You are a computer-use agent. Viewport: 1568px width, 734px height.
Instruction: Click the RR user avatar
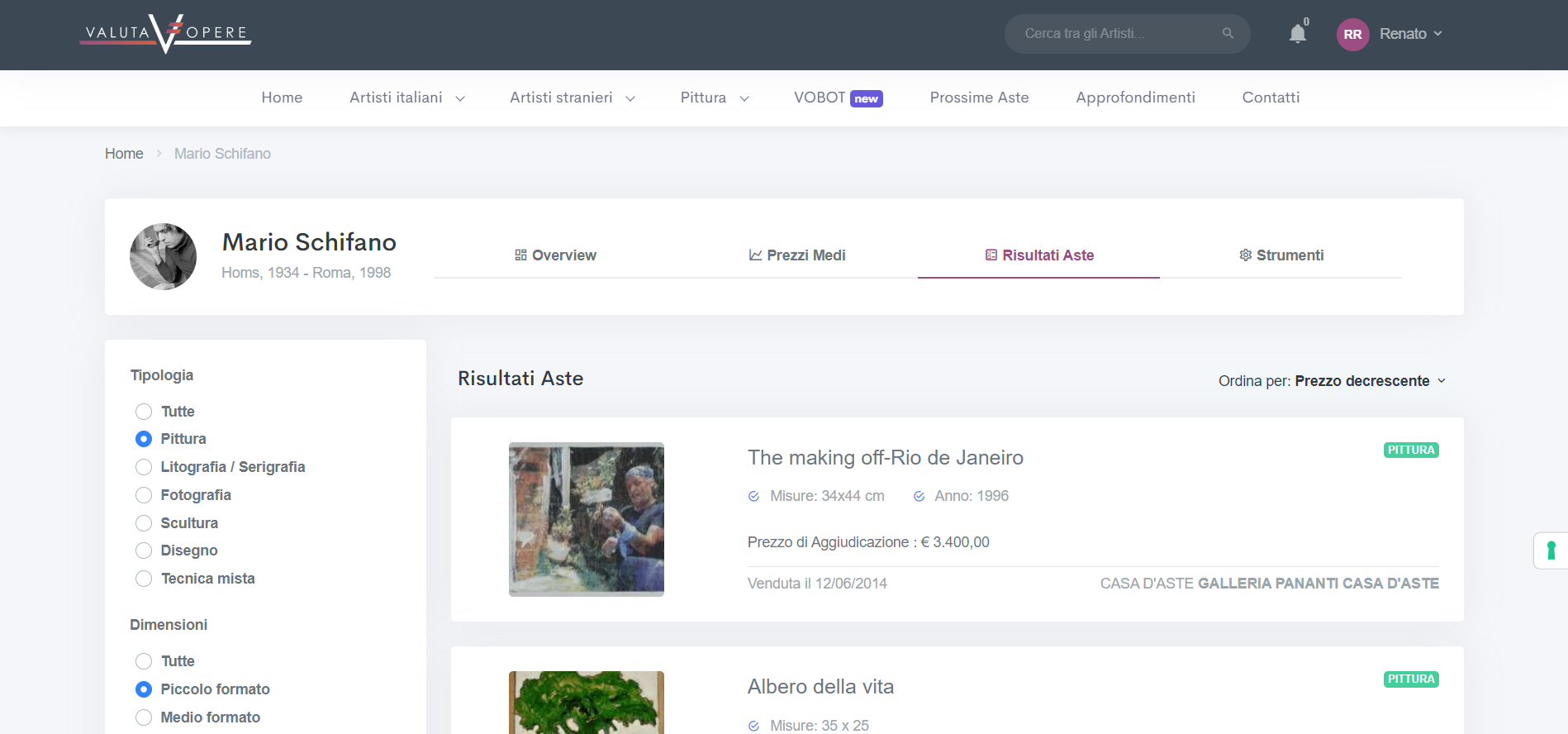(x=1352, y=34)
